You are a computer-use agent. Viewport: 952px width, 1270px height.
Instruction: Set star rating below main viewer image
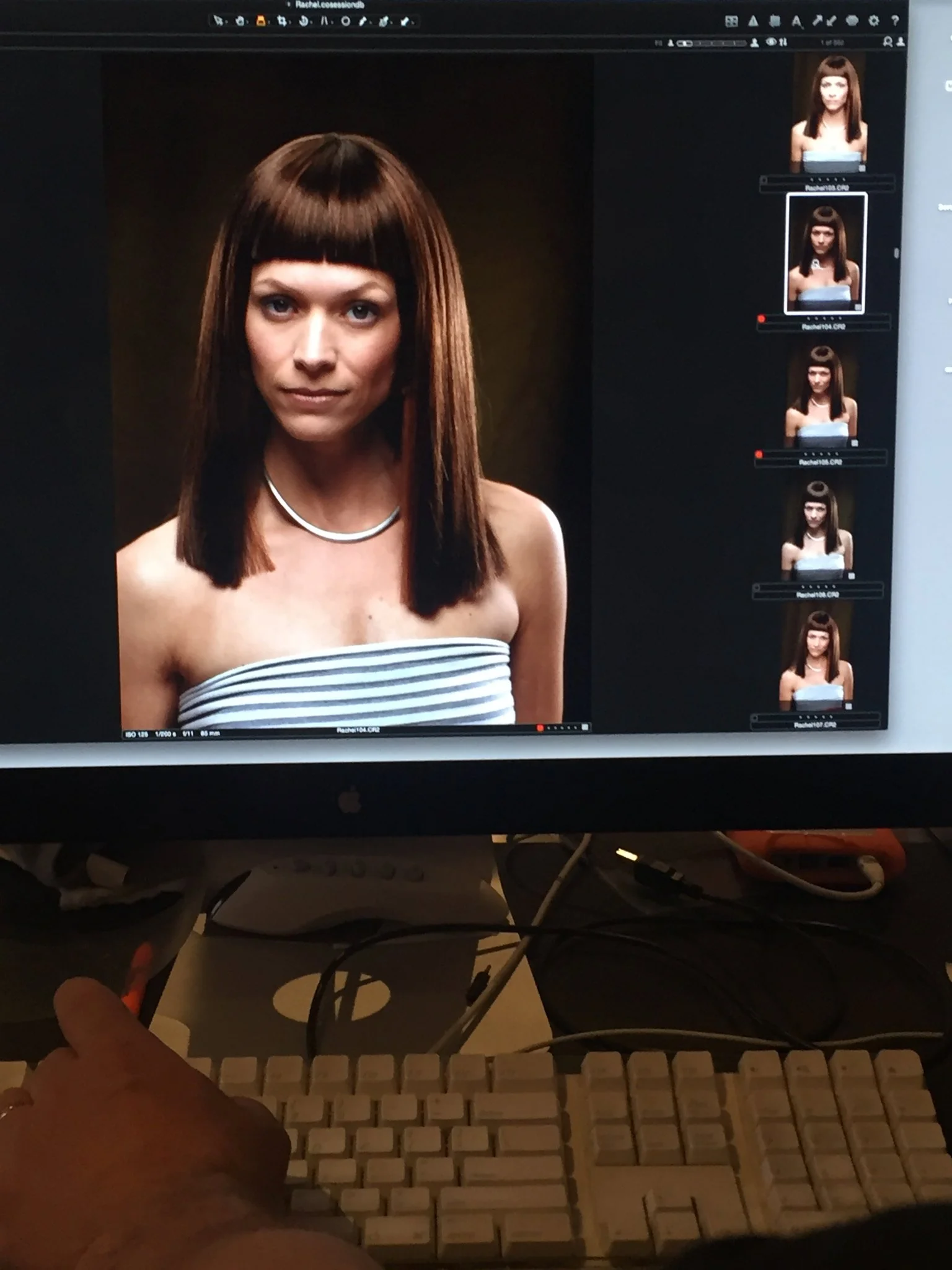[x=563, y=727]
